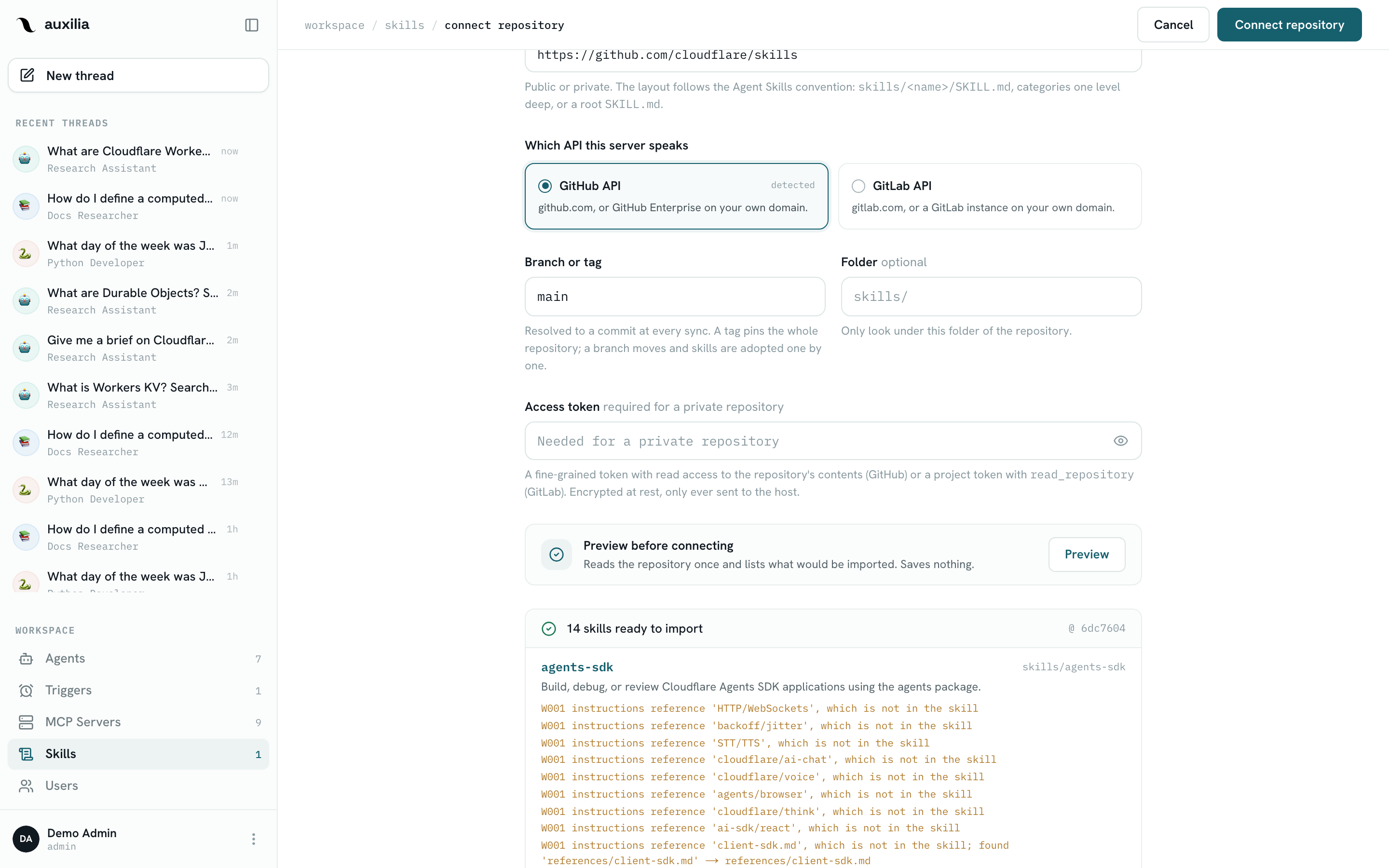
Task: Open thread 'What is Workers KV? Search...'
Action: [x=138, y=395]
